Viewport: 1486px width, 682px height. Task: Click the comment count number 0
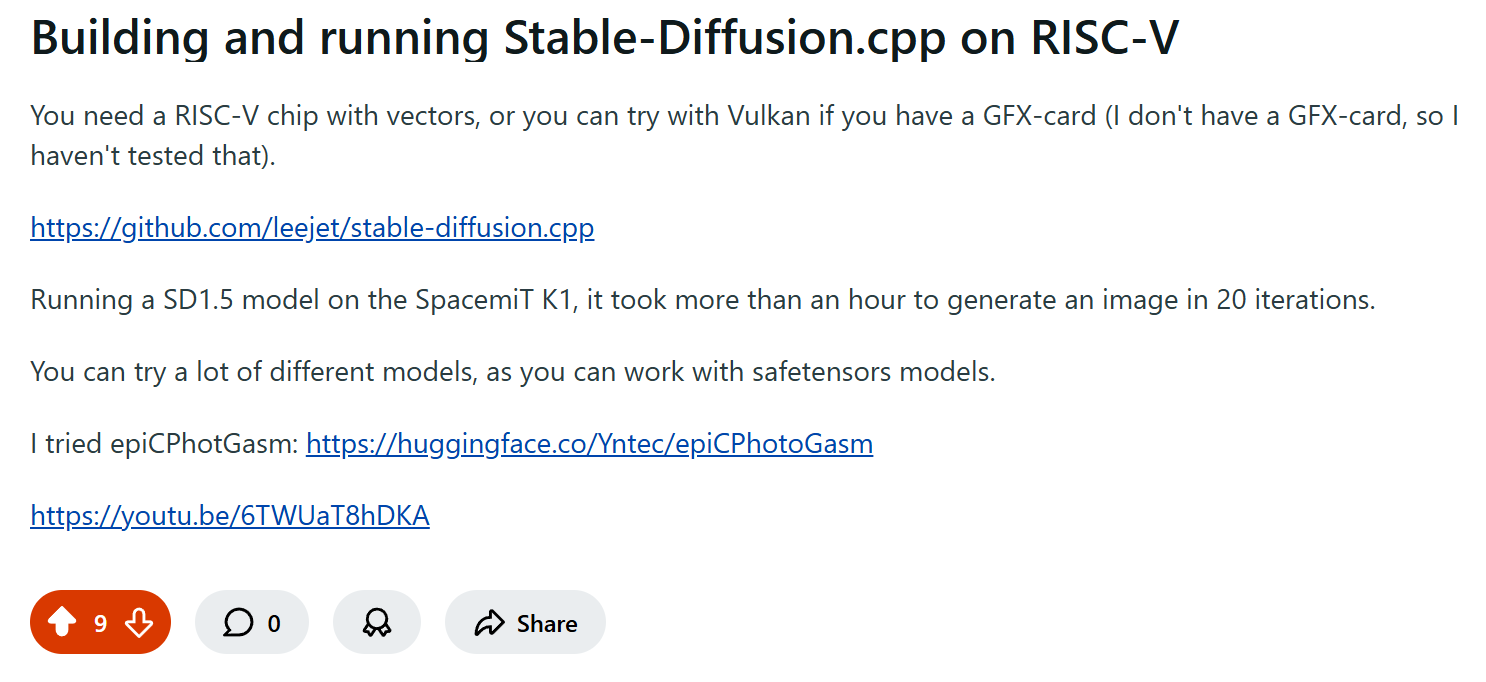[274, 624]
